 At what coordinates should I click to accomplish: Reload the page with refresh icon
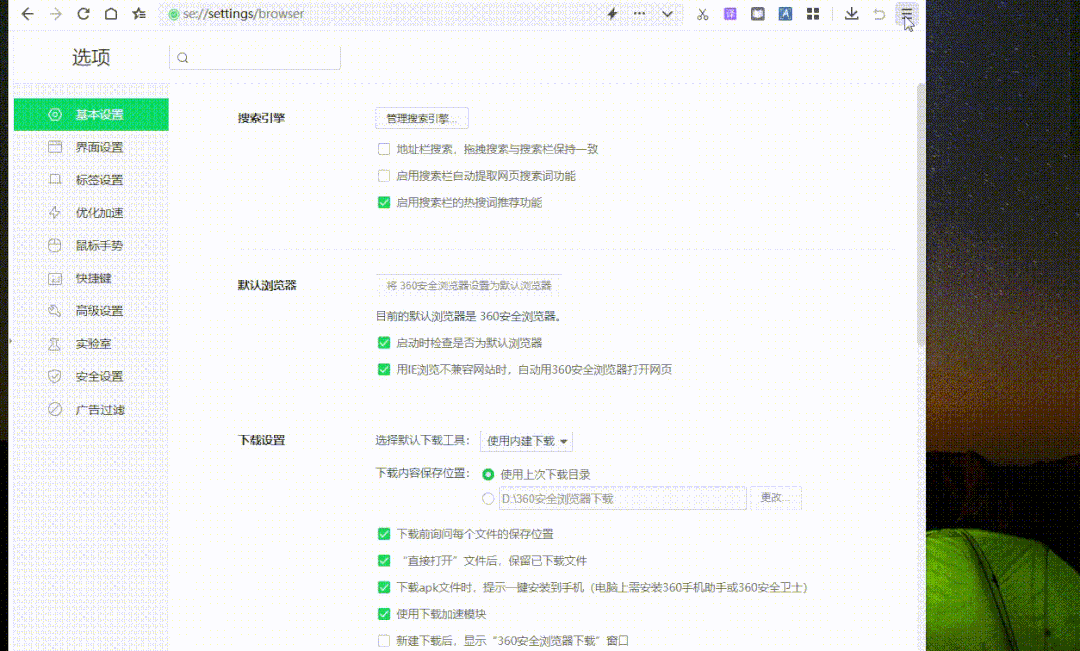(83, 14)
